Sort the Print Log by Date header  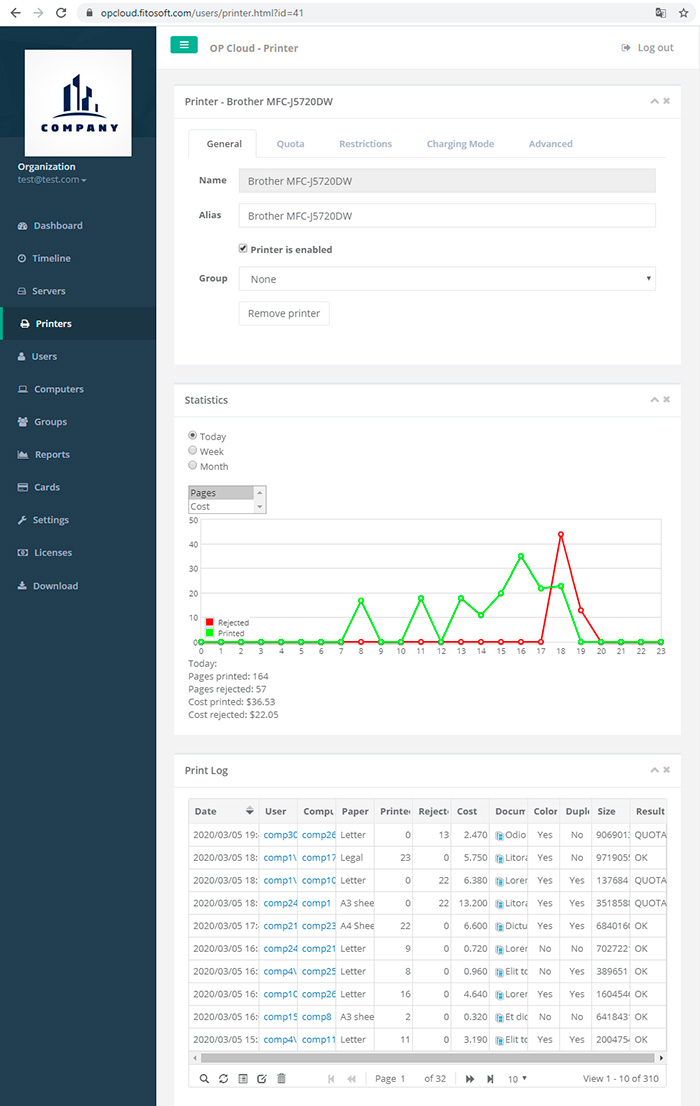pos(224,811)
